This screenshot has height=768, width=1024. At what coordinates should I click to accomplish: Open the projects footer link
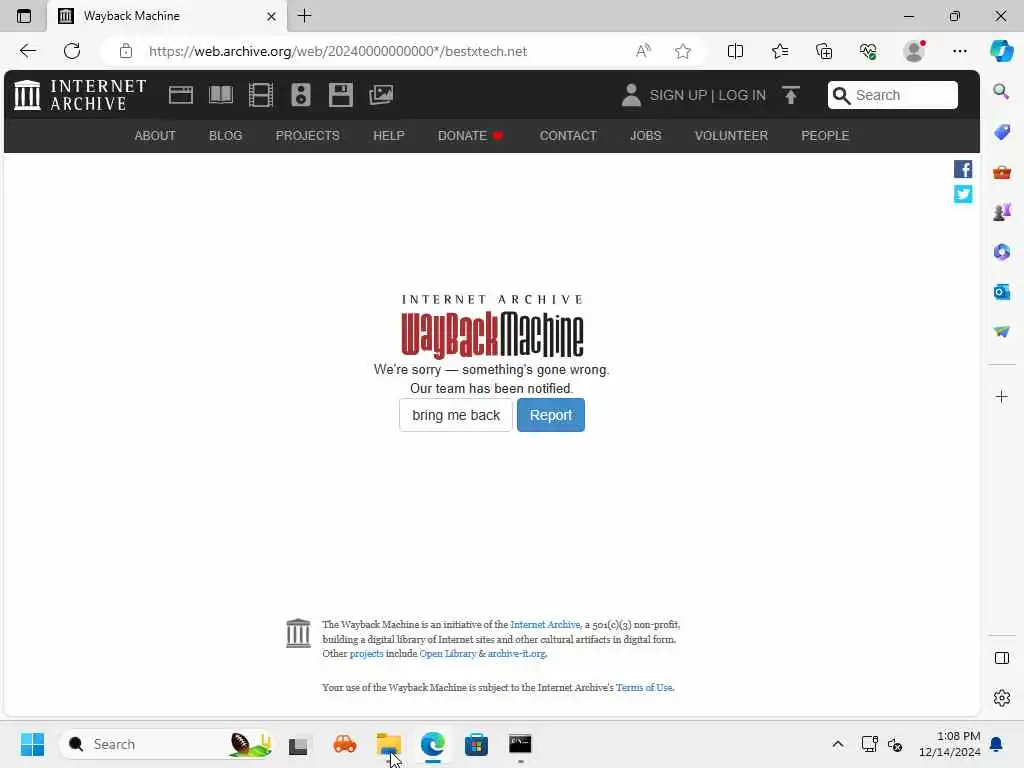coord(366,654)
